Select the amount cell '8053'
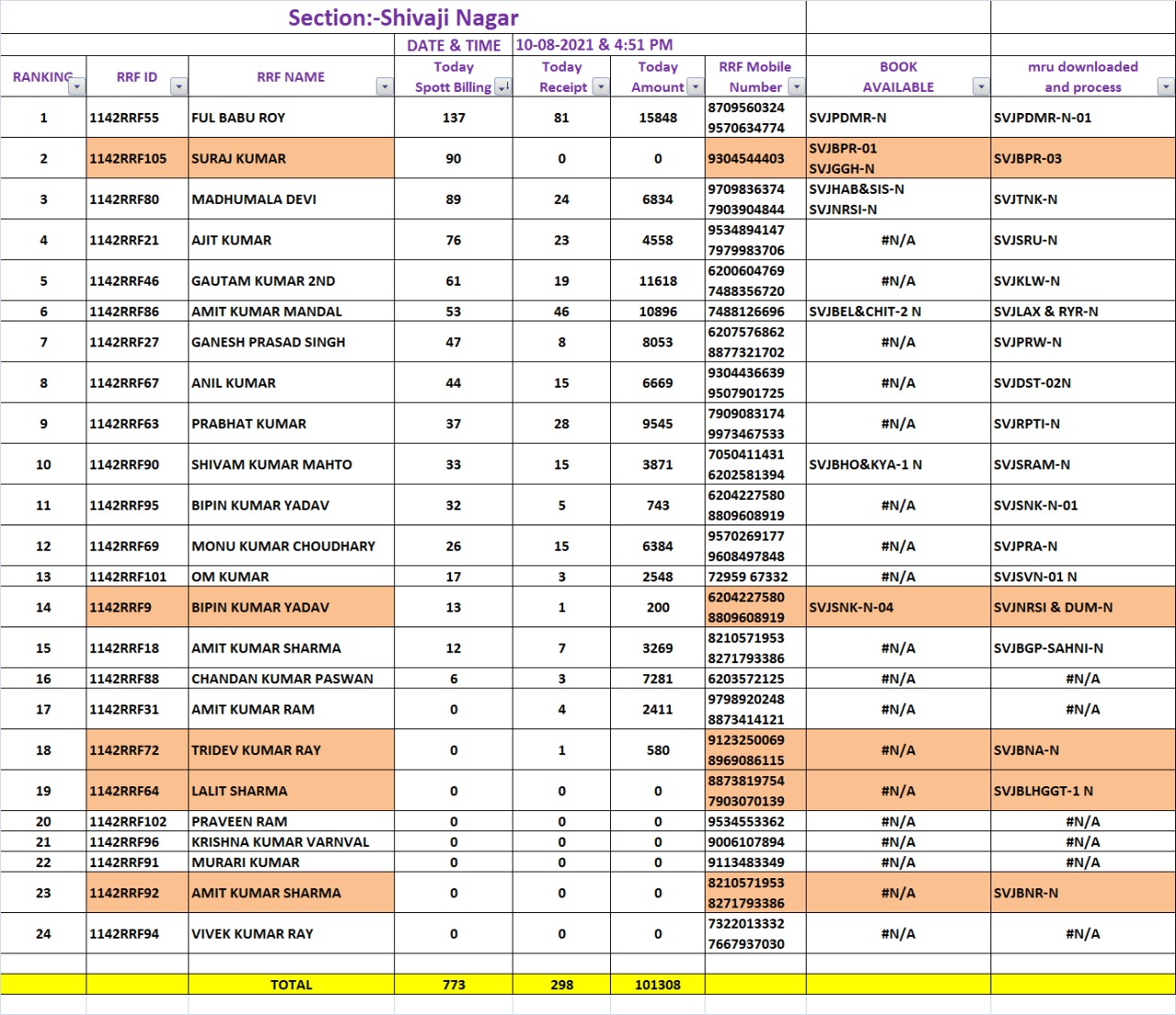This screenshot has height=1015, width=1176. 658,342
